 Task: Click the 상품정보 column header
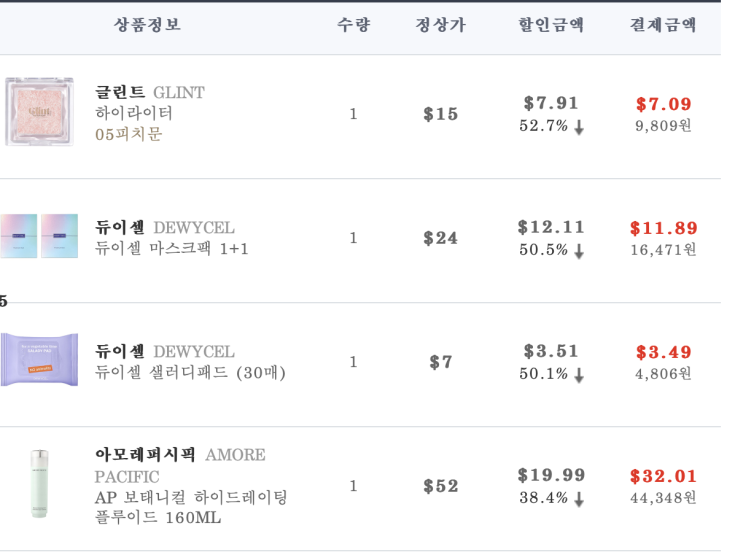(147, 25)
